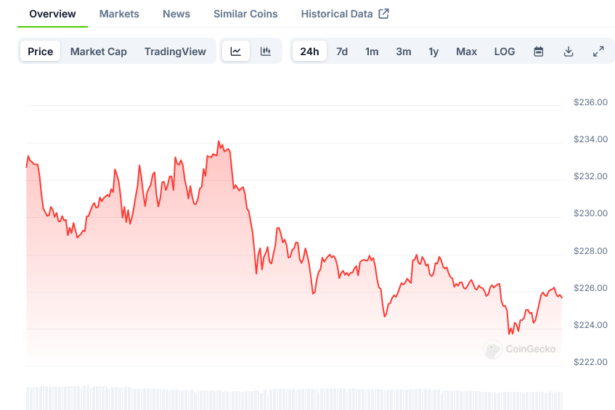This screenshot has width=615, height=410.
Task: Select the Price chart toggle
Action: pyautogui.click(x=41, y=51)
